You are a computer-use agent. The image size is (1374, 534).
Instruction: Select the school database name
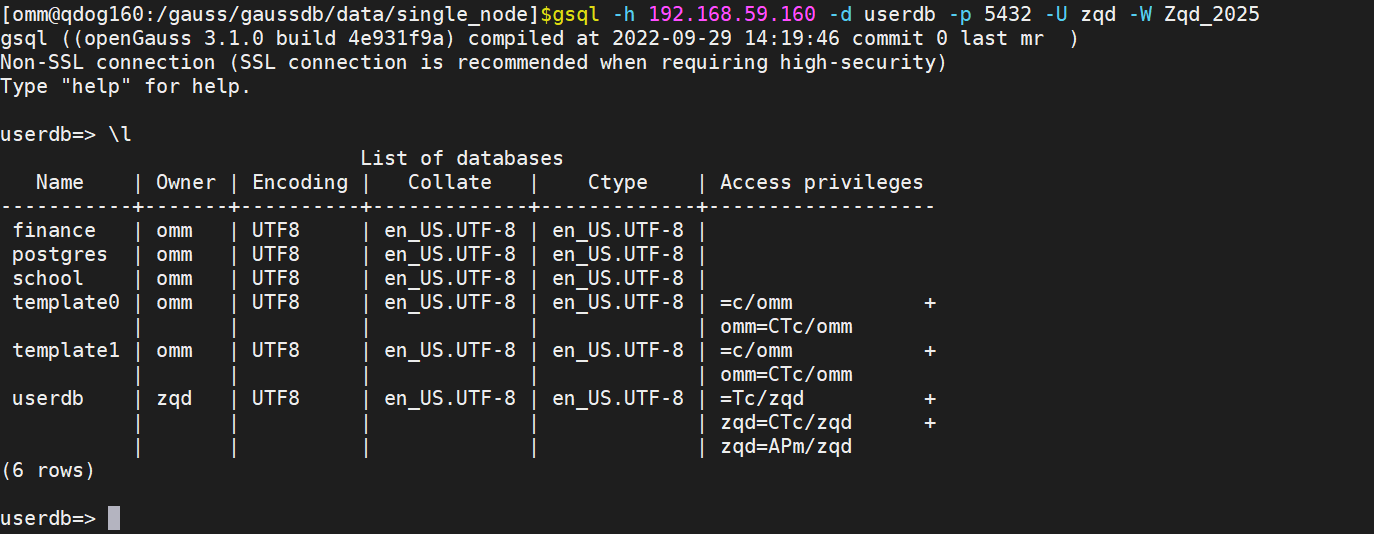[x=48, y=278]
